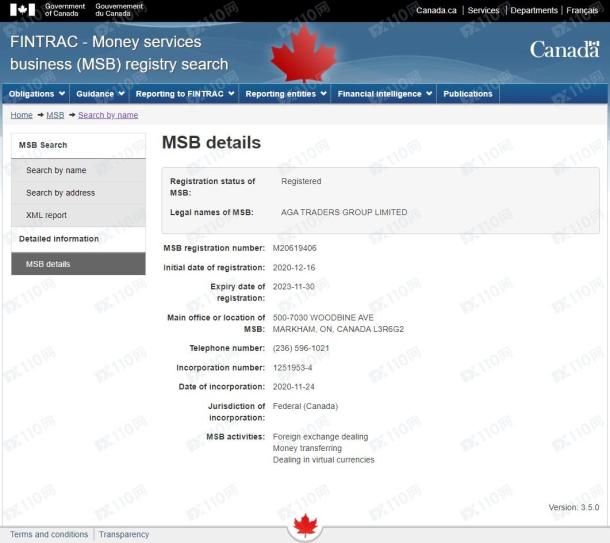Select Search by address in sidebar

pos(78,193)
